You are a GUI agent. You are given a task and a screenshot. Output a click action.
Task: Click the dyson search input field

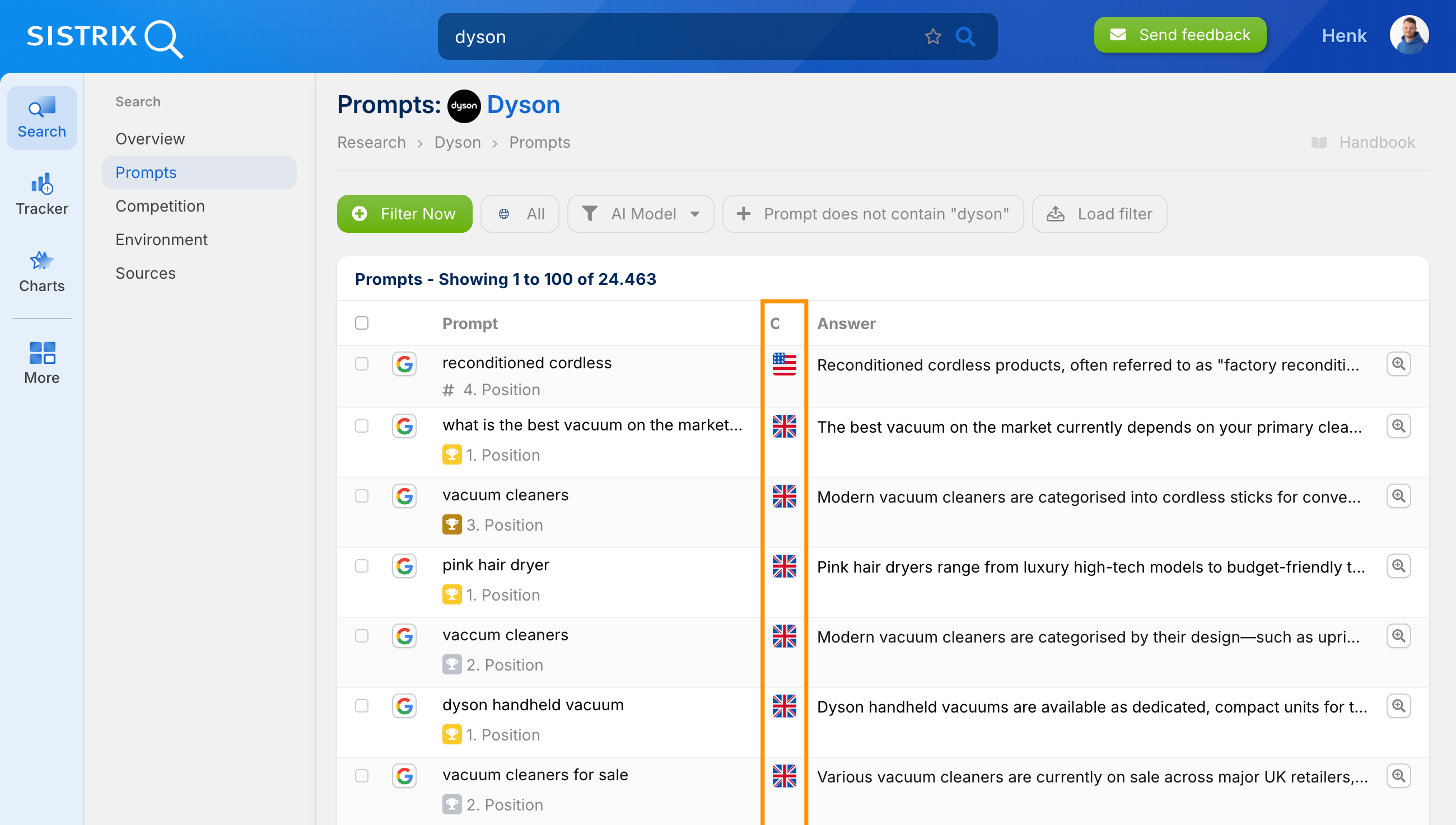pos(680,37)
